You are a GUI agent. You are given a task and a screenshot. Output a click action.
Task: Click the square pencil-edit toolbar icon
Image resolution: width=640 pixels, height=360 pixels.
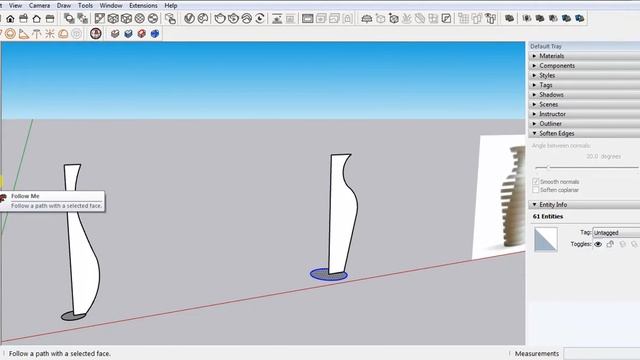click(447, 18)
